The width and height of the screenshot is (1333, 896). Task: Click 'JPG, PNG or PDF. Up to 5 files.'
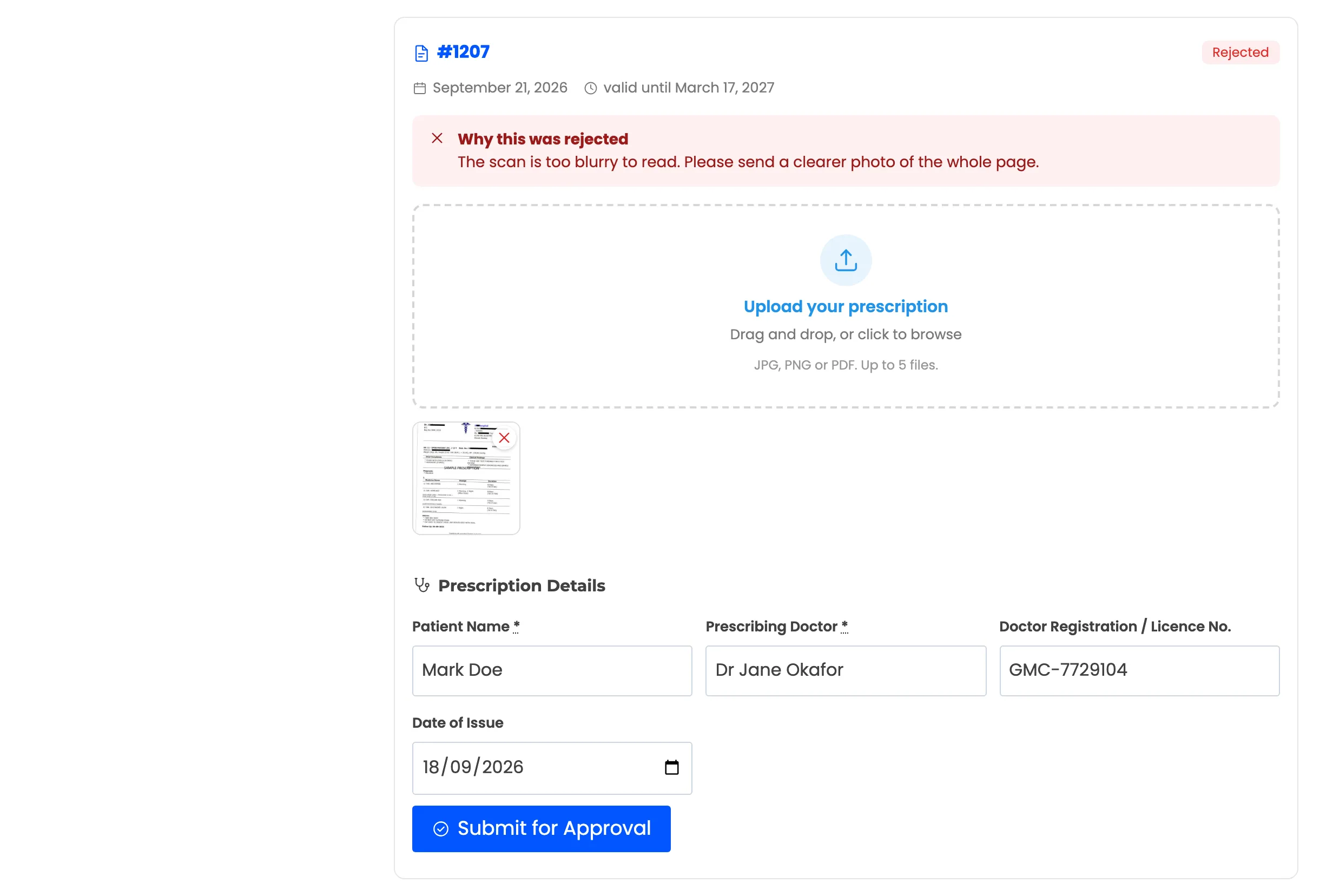point(846,365)
